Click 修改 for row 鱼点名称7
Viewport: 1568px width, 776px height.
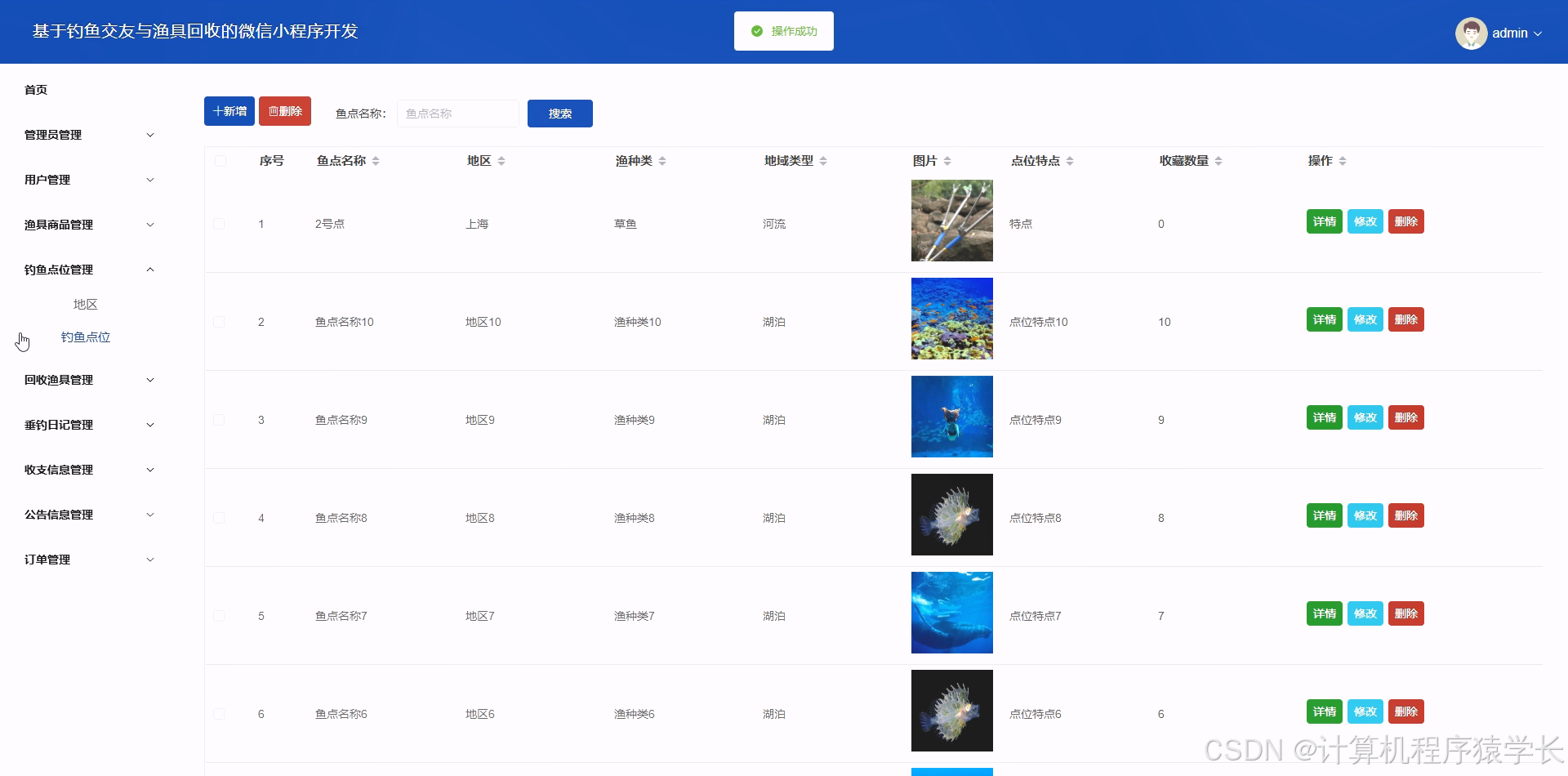pyautogui.click(x=1365, y=613)
